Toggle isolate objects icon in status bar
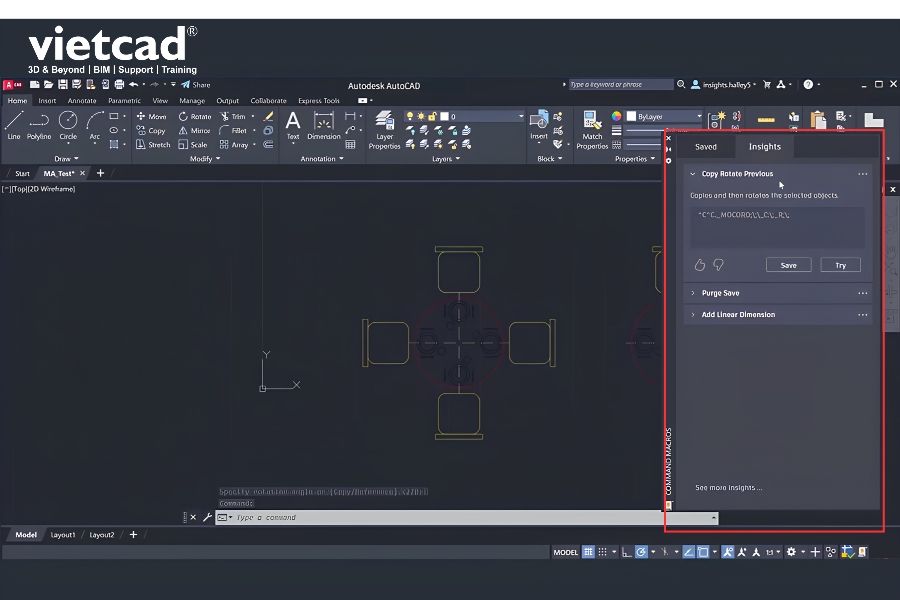 click(x=831, y=552)
